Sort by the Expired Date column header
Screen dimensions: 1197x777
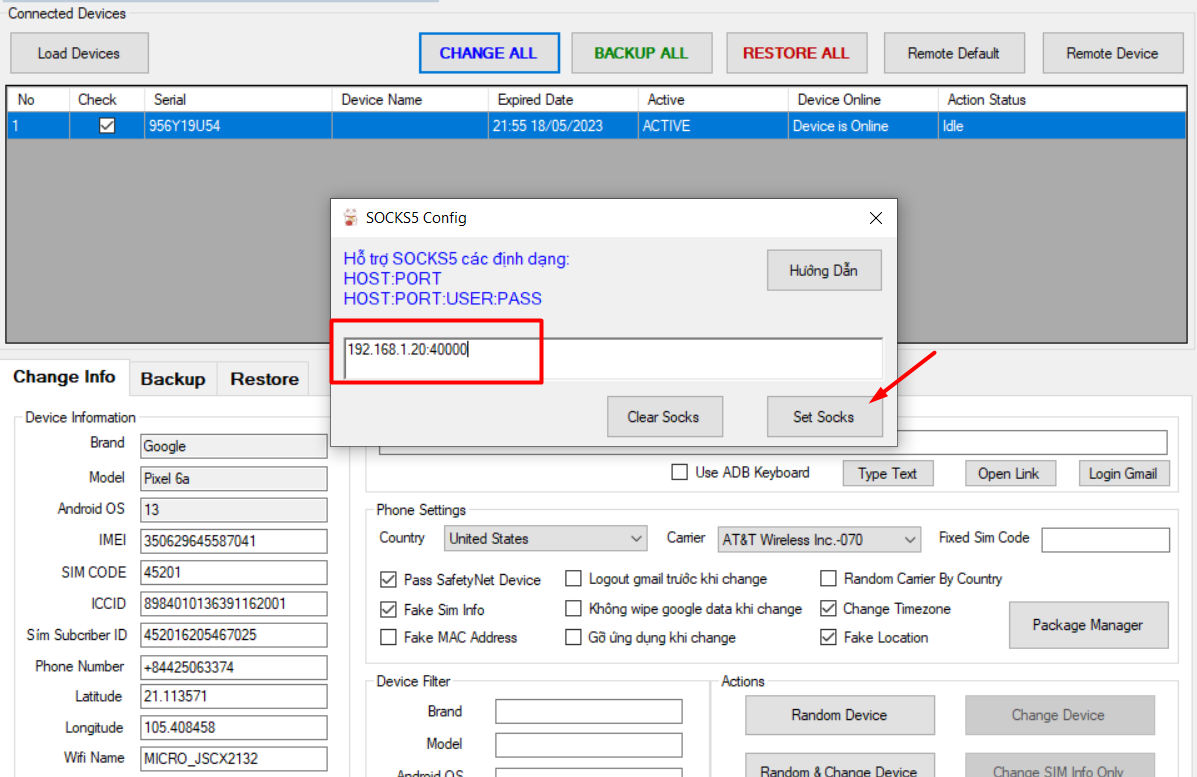tap(563, 100)
